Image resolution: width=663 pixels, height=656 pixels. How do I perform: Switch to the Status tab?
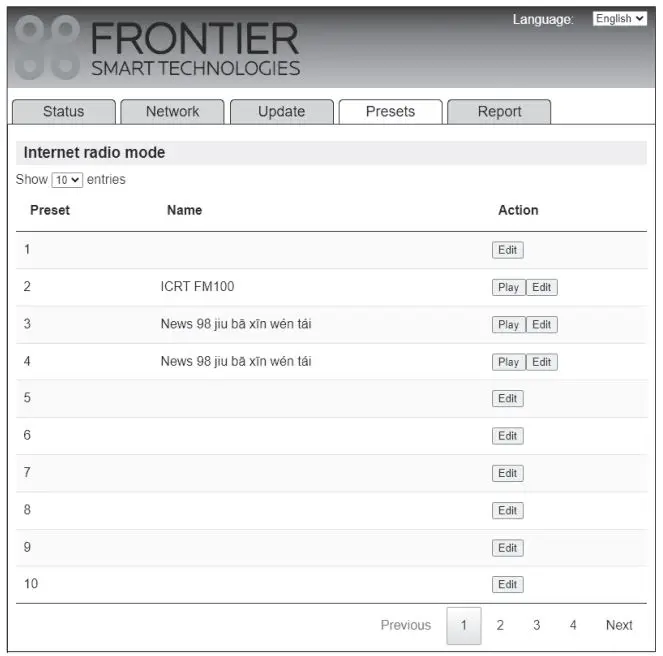(x=63, y=112)
